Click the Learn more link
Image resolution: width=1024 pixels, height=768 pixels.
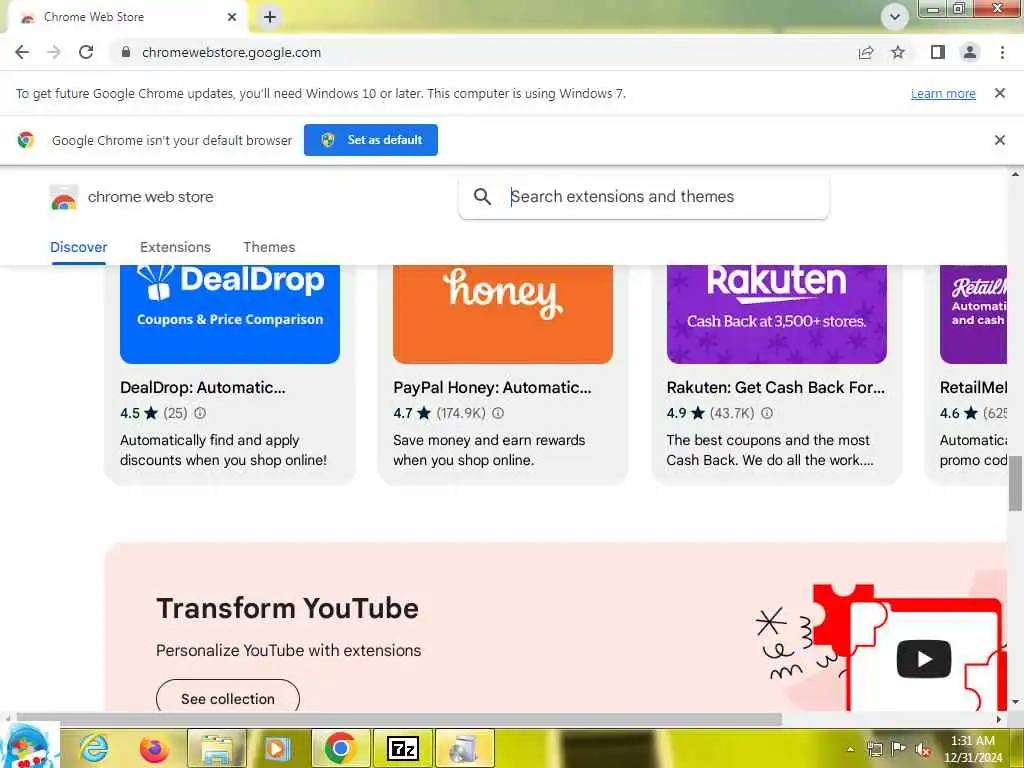pyautogui.click(x=943, y=93)
